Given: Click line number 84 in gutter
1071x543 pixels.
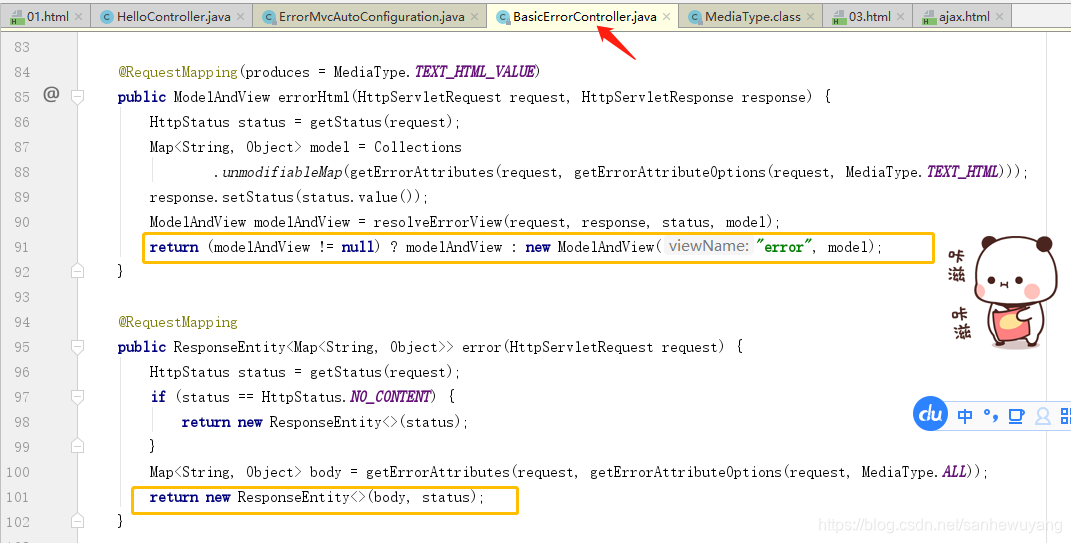Looking at the screenshot, I should (22, 72).
